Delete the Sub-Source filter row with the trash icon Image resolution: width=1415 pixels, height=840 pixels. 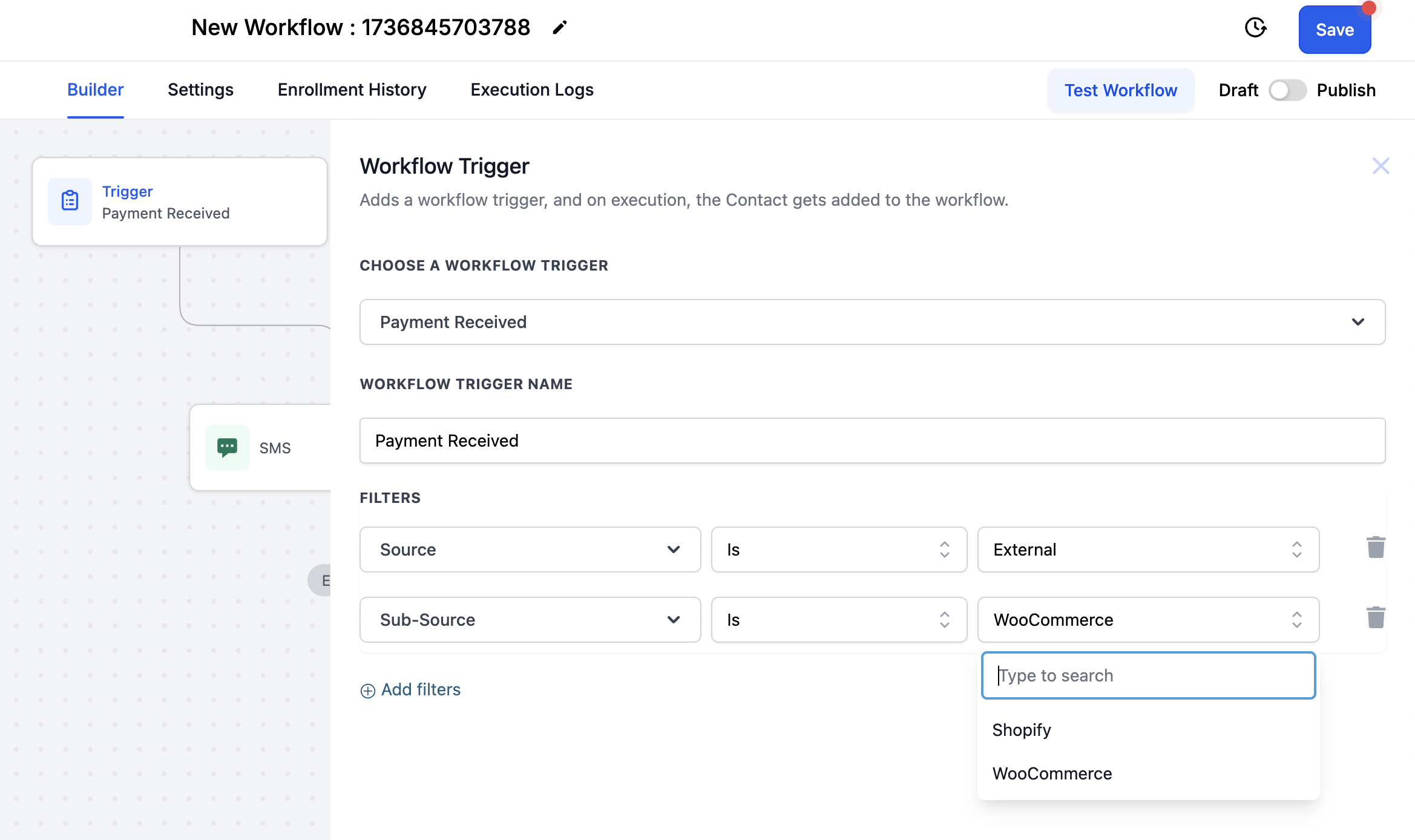click(1376, 618)
